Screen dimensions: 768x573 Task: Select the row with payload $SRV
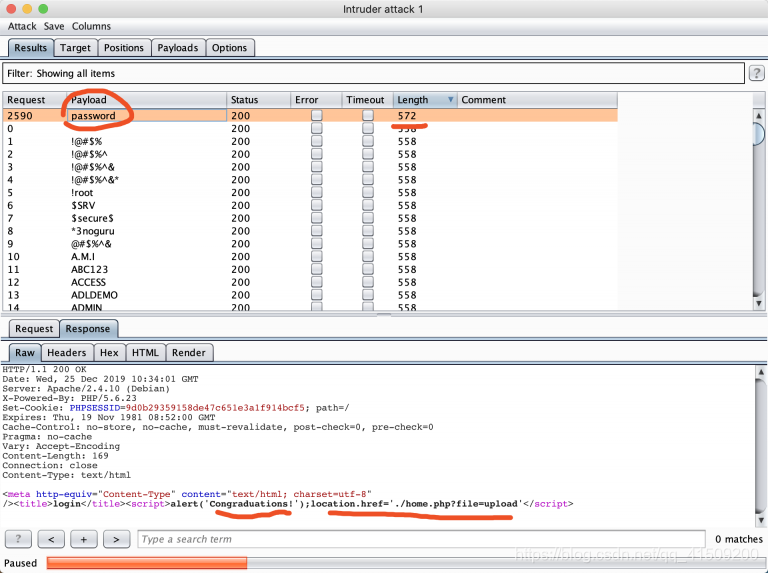[x=310, y=205]
